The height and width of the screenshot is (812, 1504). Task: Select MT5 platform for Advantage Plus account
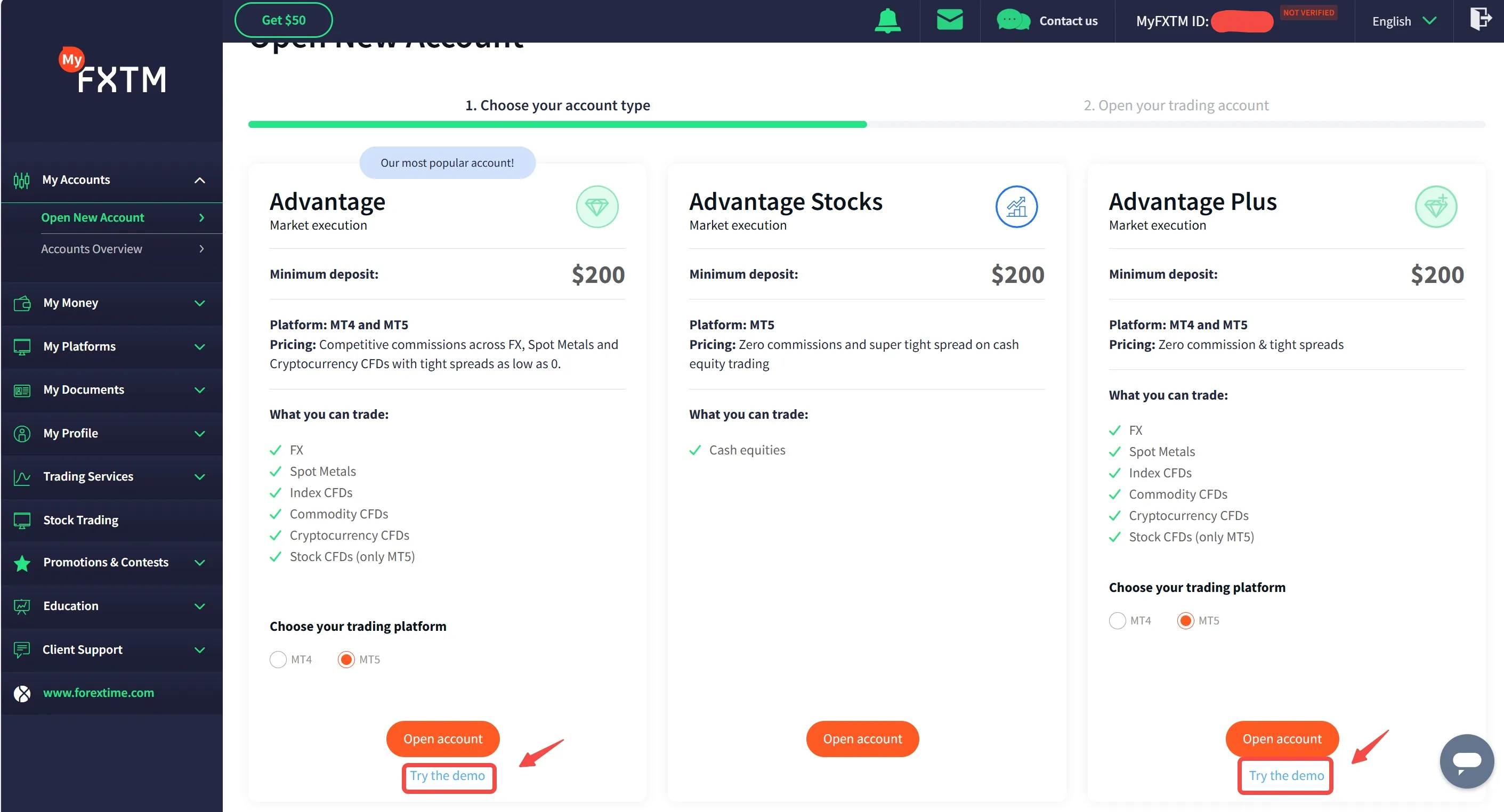(1185, 621)
